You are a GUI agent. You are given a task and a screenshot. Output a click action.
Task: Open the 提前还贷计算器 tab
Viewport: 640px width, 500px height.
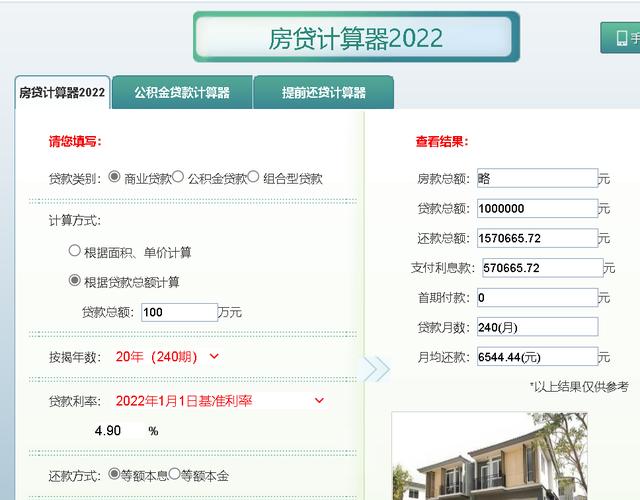point(323,93)
